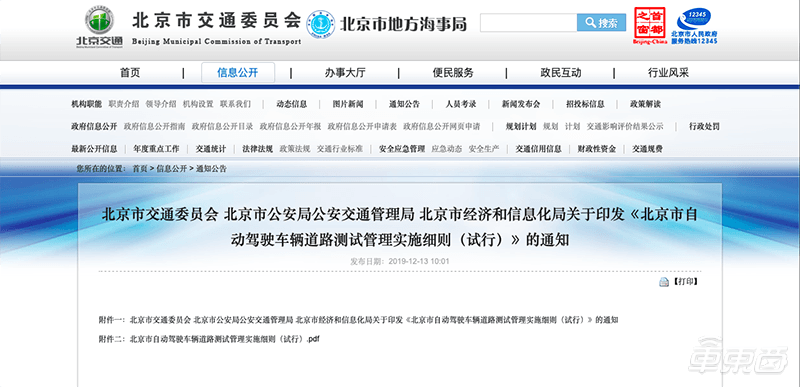This screenshot has width=800, height=387.
Task: Click the 政府信息公开 submenu heading
Action: pyautogui.click(x=94, y=126)
